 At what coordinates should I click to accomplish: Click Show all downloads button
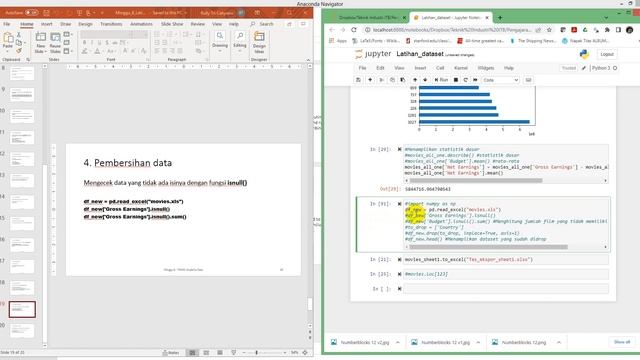(622, 342)
